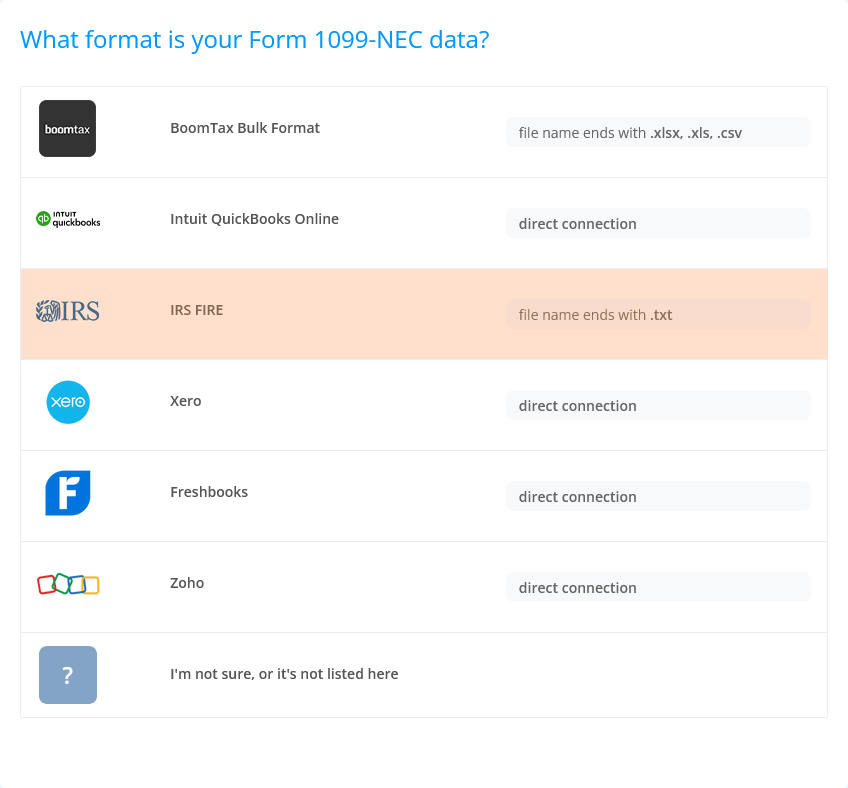
Task: Choose Intuit QuickBooks Online
Action: (x=254, y=219)
